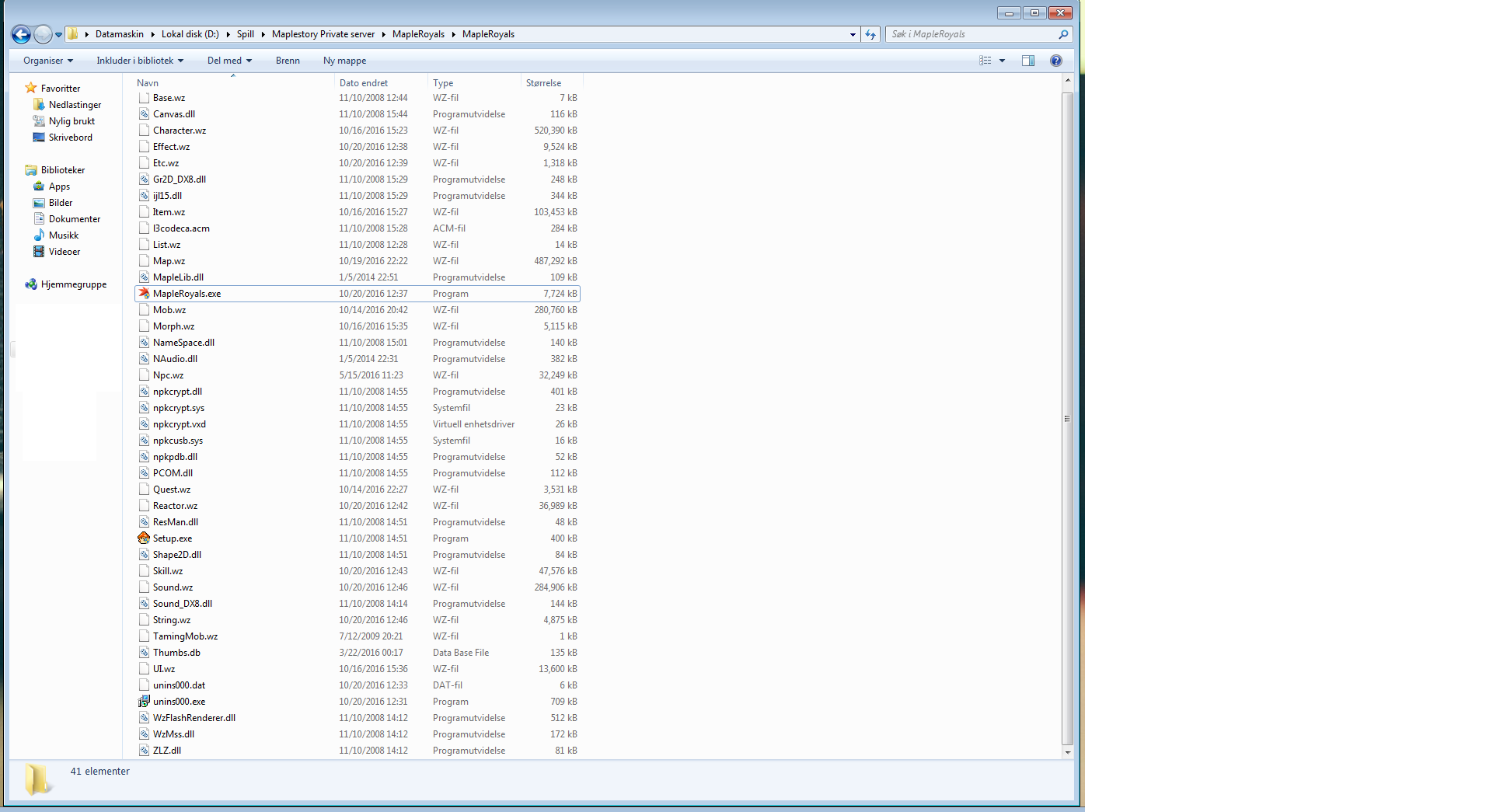This screenshot has height=812, width=1486.
Task: Open 'Inkluder i bibliotek' menu
Action: (140, 61)
